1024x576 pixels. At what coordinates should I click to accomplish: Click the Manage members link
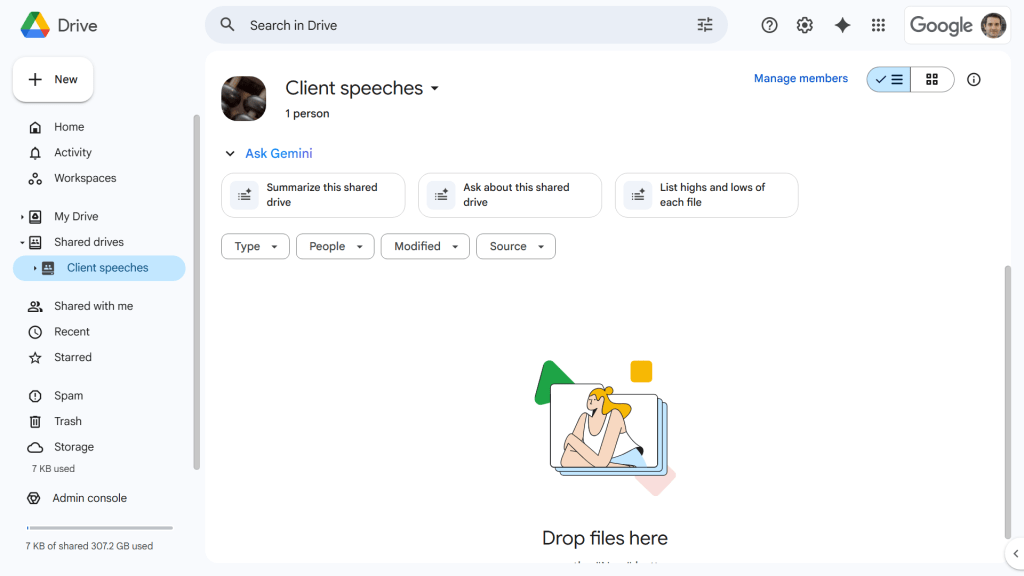[x=800, y=78]
